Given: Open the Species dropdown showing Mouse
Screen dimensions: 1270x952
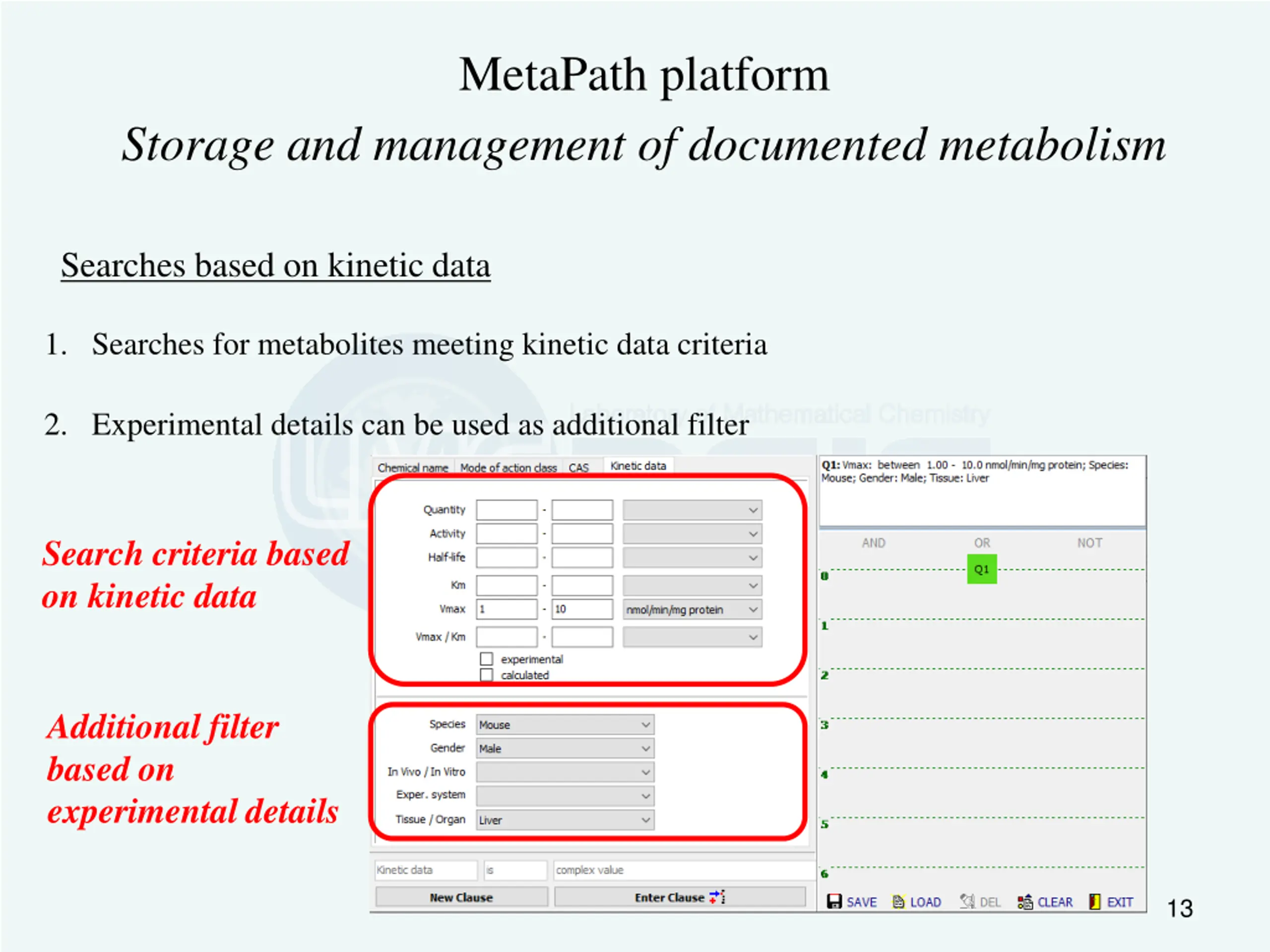Looking at the screenshot, I should 565,725.
